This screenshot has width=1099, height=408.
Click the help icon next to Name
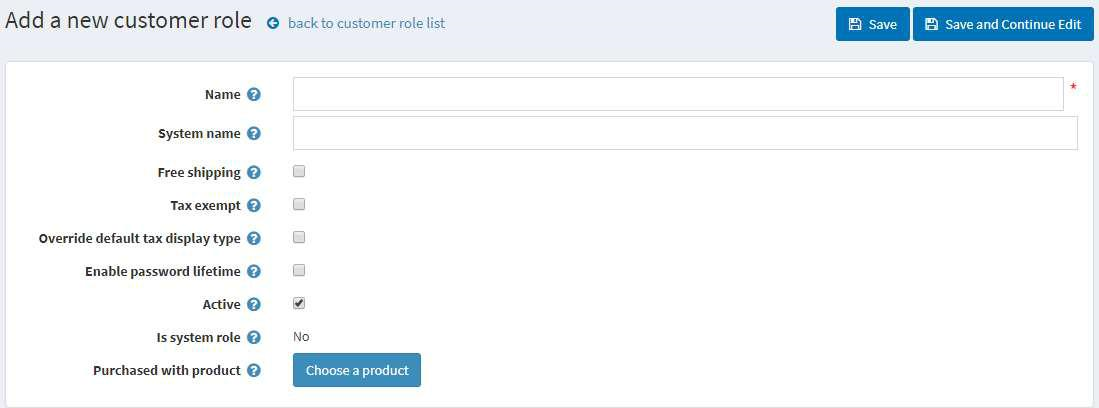(254, 95)
